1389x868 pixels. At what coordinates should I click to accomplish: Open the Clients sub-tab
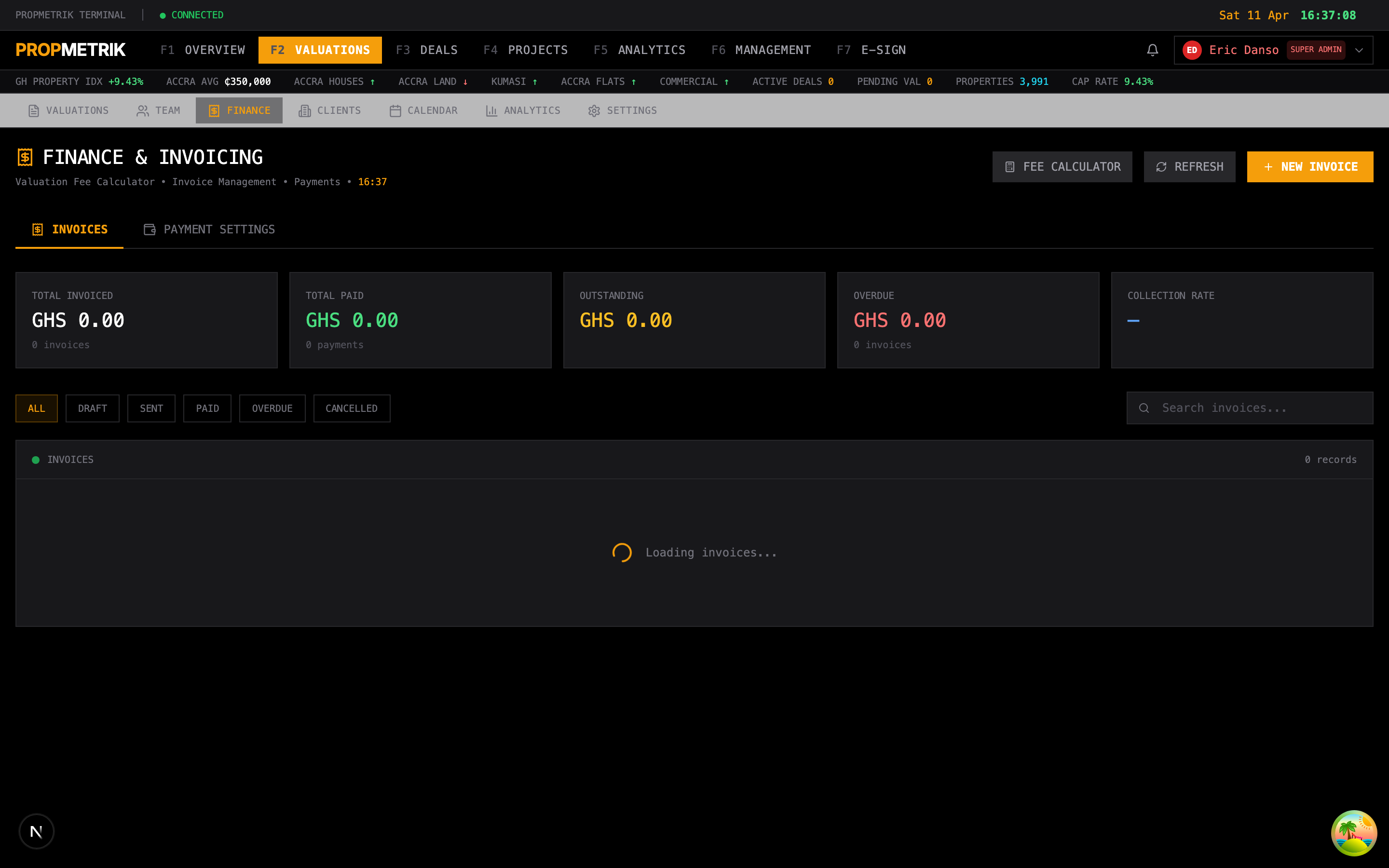point(329,110)
